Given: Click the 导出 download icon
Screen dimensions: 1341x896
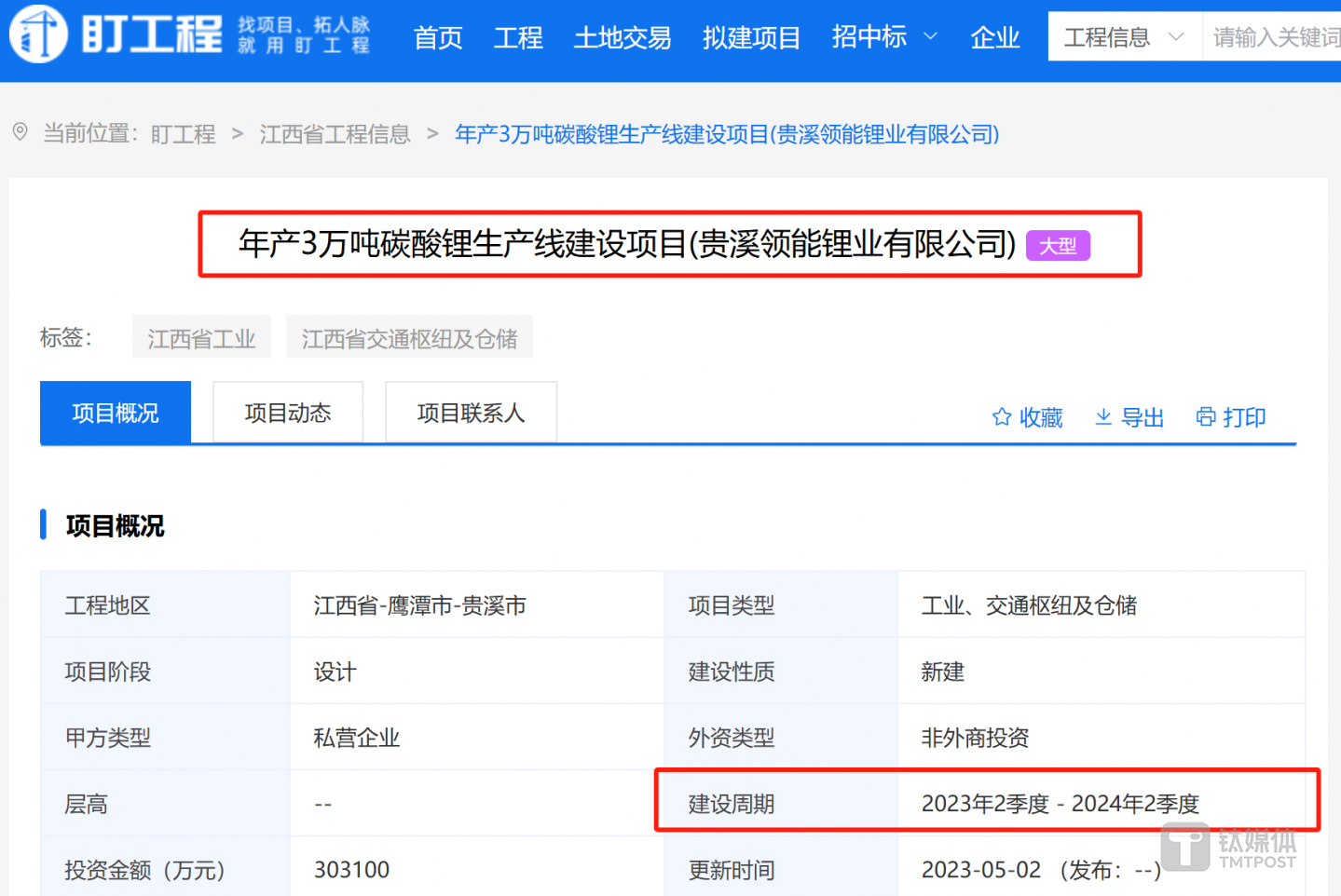Looking at the screenshot, I should [1103, 416].
